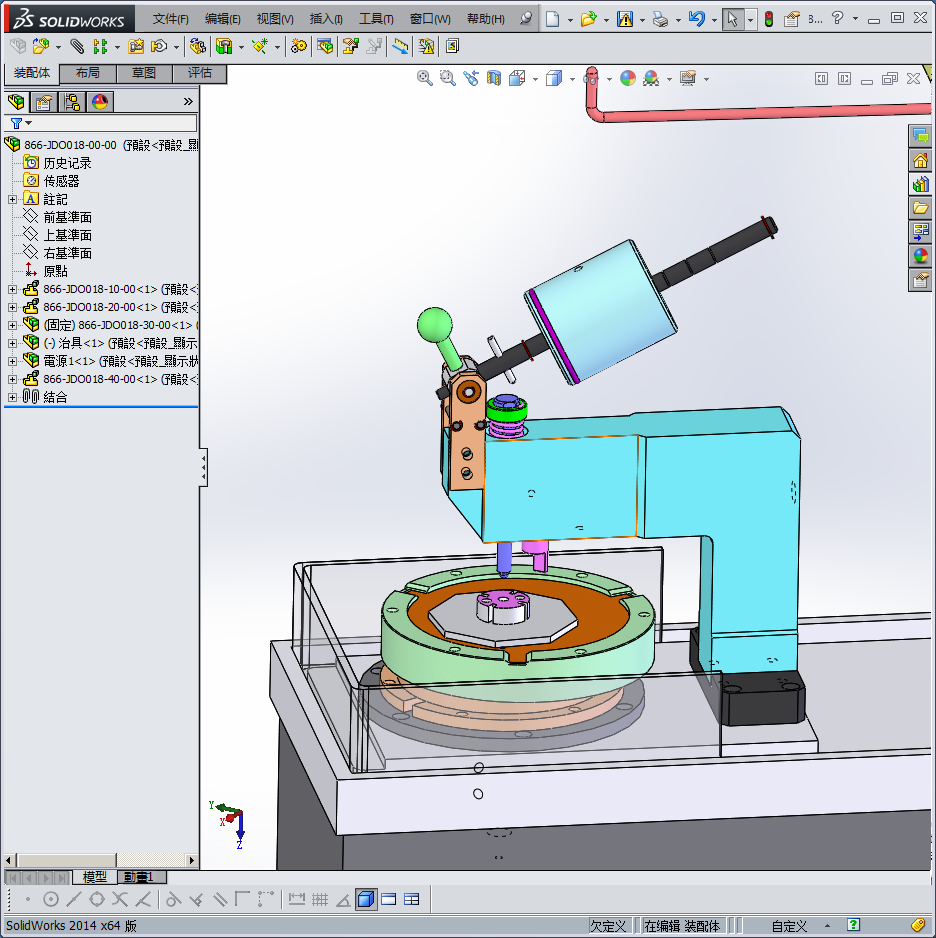Image resolution: width=936 pixels, height=938 pixels.
Task: Click the Edit Appearance color ball icon
Action: tap(628, 78)
